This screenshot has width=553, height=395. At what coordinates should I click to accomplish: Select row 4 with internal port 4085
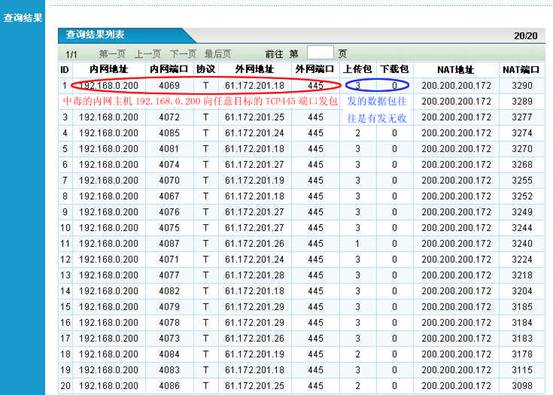(301, 133)
